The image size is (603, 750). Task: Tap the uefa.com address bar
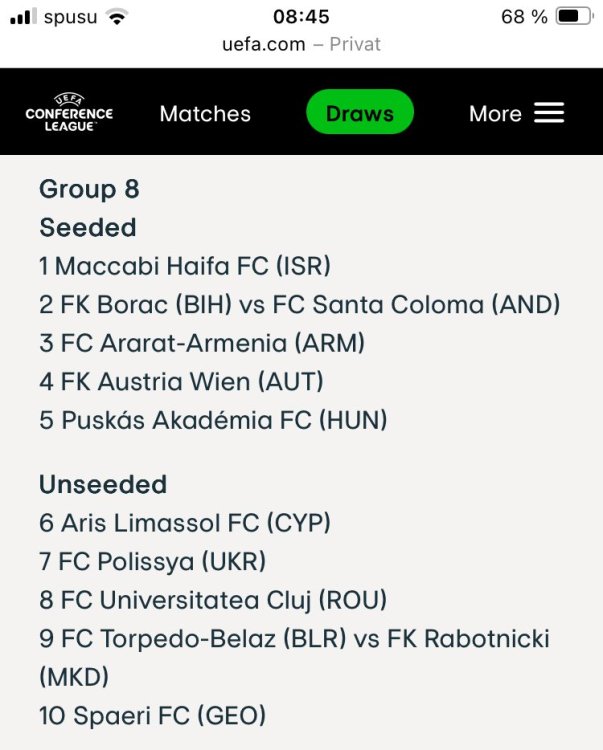[x=301, y=44]
